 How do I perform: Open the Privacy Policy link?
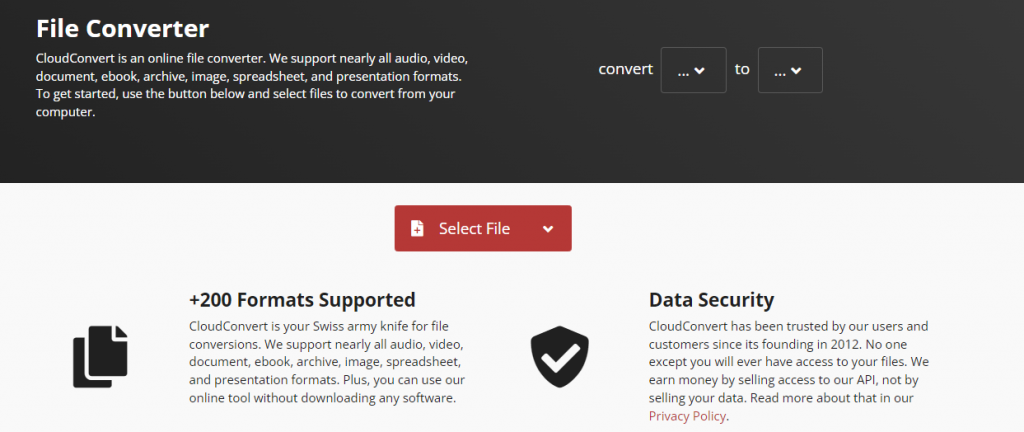687,416
